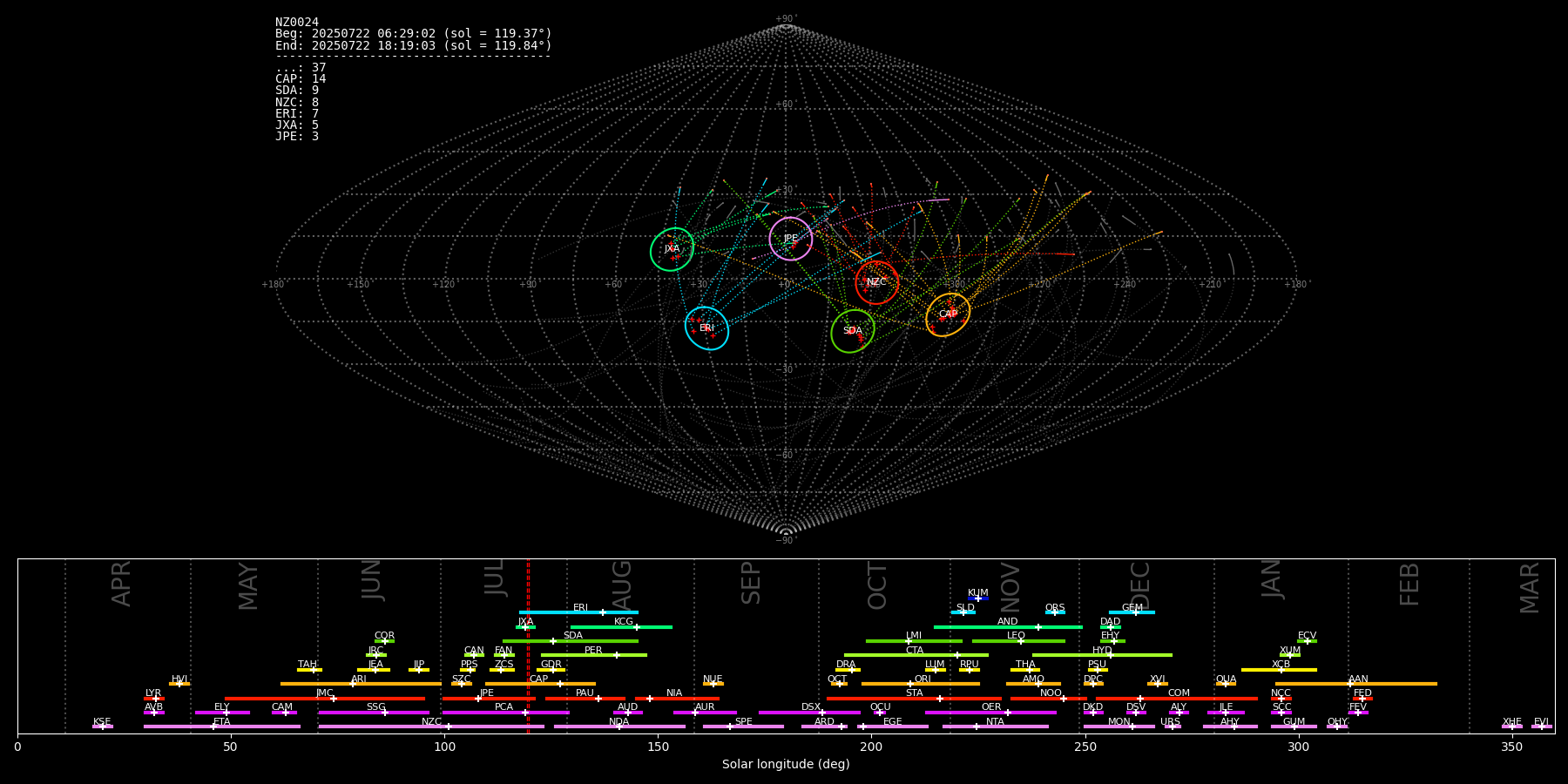
Task: Click the 'Solar longitude (deg)' axis label
Action: click(x=786, y=765)
